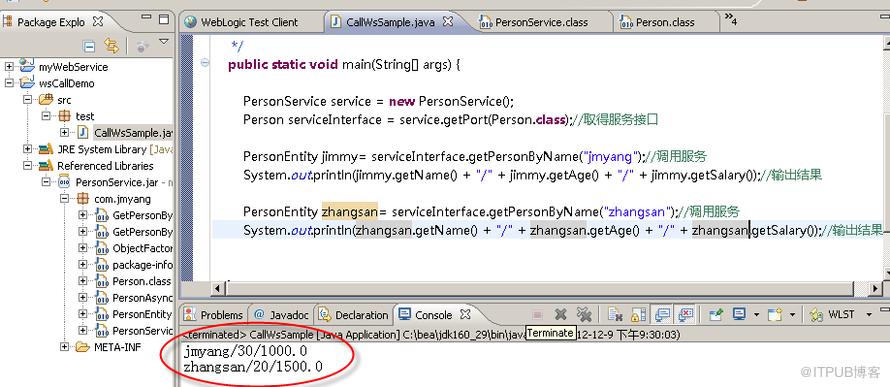Toggle Scroll Lock in the Console
This screenshot has width=890, height=387.
[639, 314]
